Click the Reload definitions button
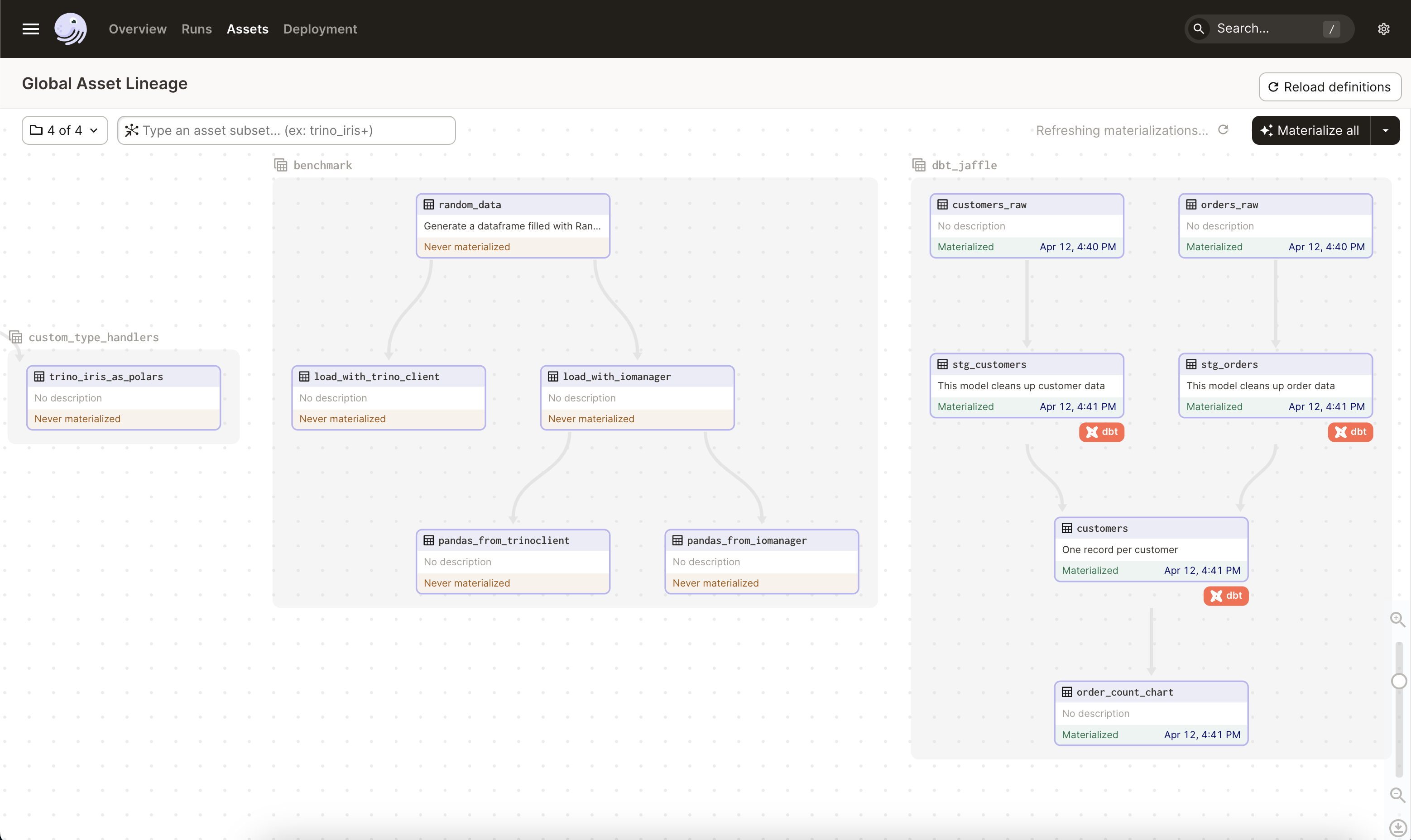Viewport: 1411px width, 840px height. (1330, 86)
